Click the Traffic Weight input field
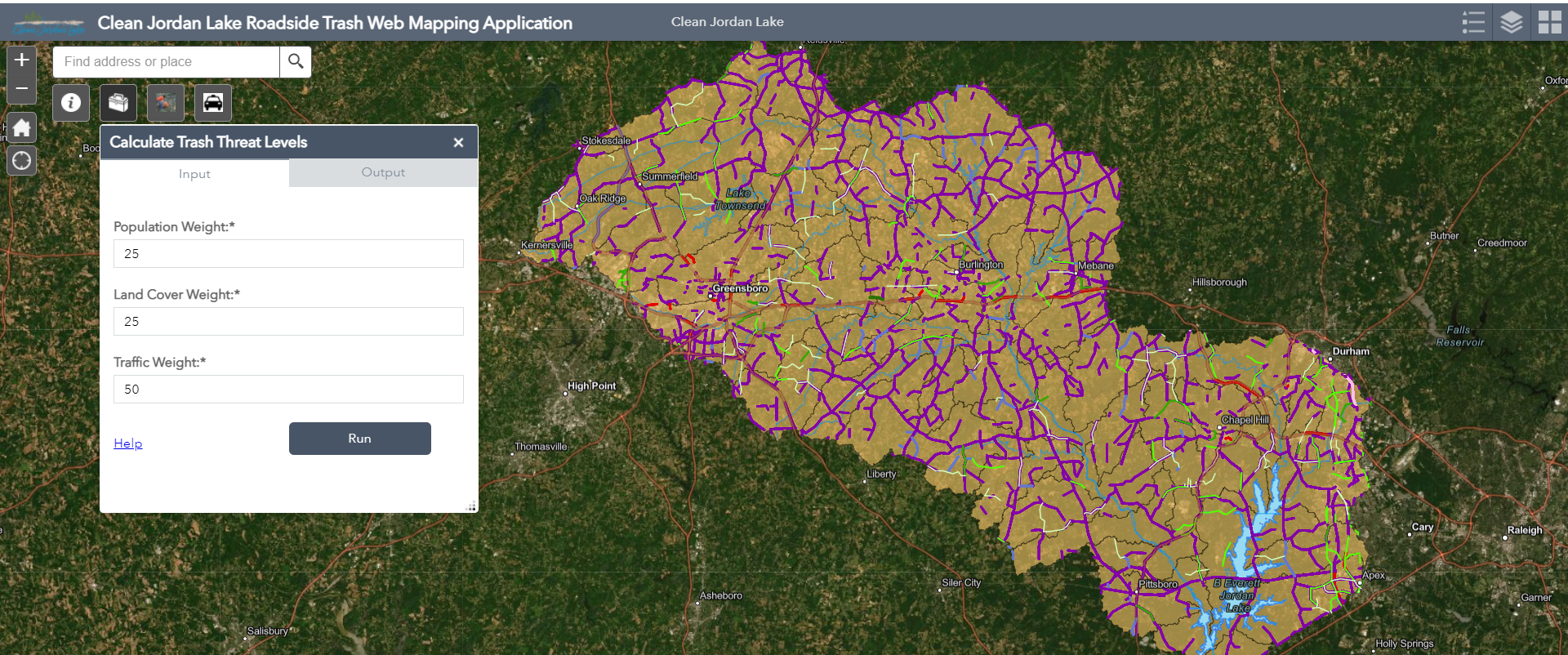Image resolution: width=1568 pixels, height=655 pixels. pos(288,389)
